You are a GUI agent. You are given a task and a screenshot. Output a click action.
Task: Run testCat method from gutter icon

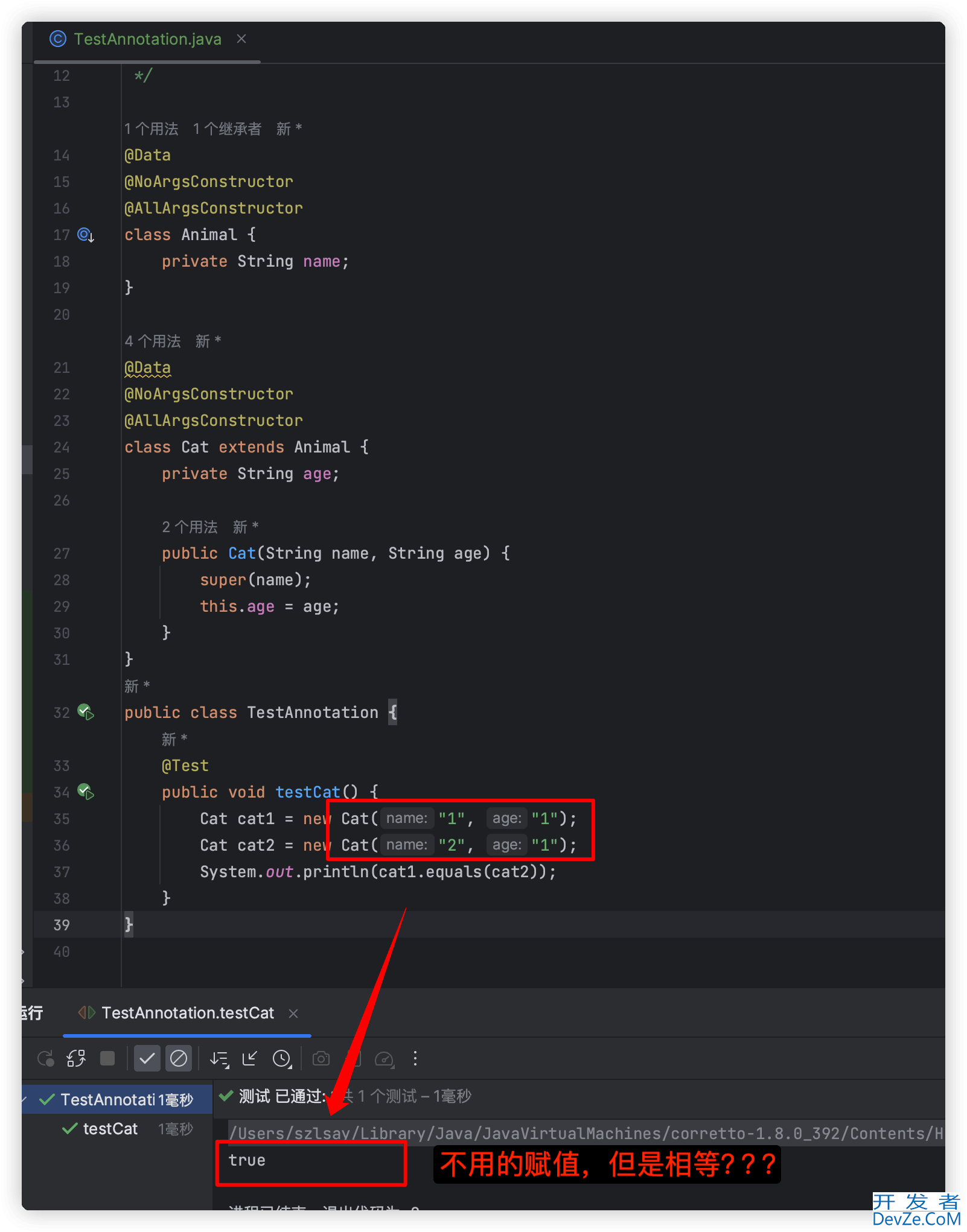pyautogui.click(x=86, y=792)
